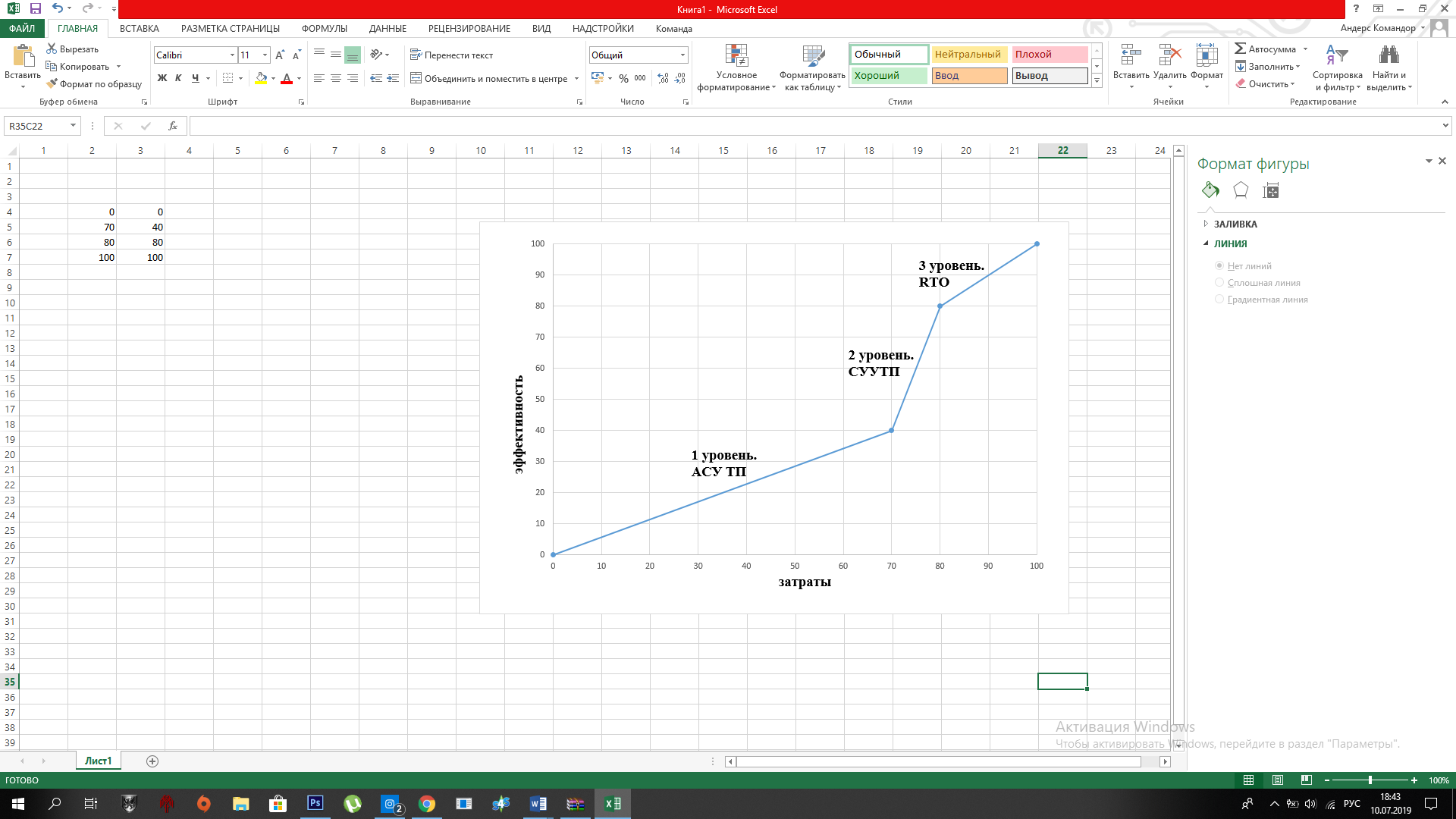The width and height of the screenshot is (1456, 819).
Task: Choose the Градиентная линия radio option
Action: [1219, 299]
